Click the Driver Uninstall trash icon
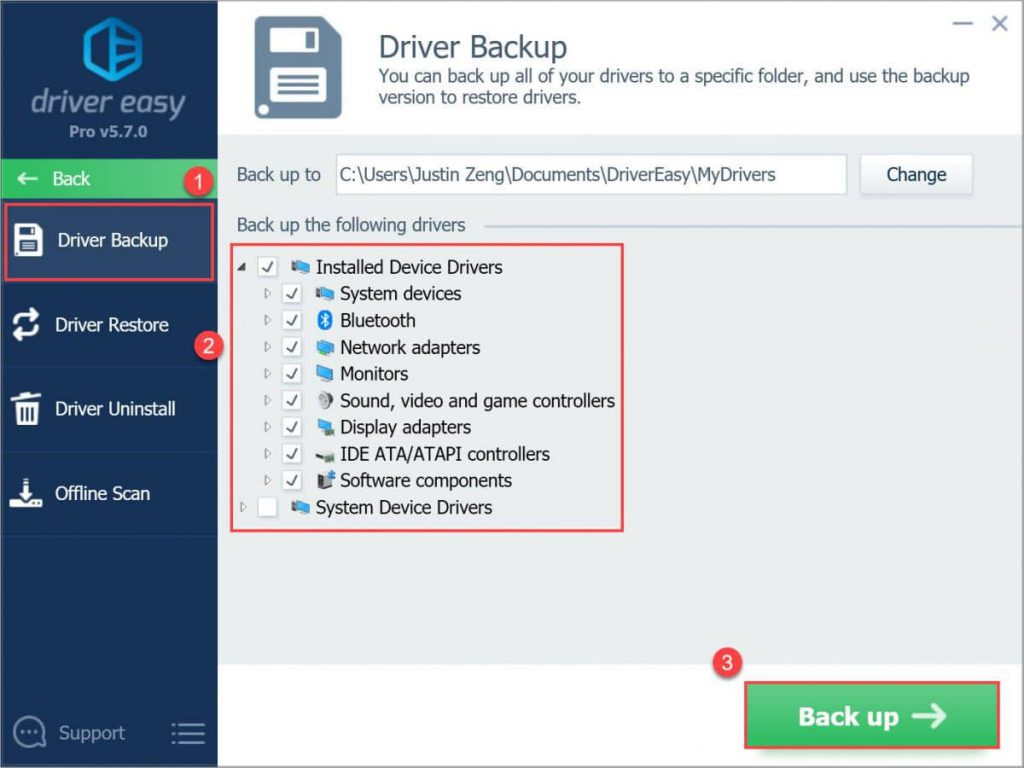 (x=26, y=409)
